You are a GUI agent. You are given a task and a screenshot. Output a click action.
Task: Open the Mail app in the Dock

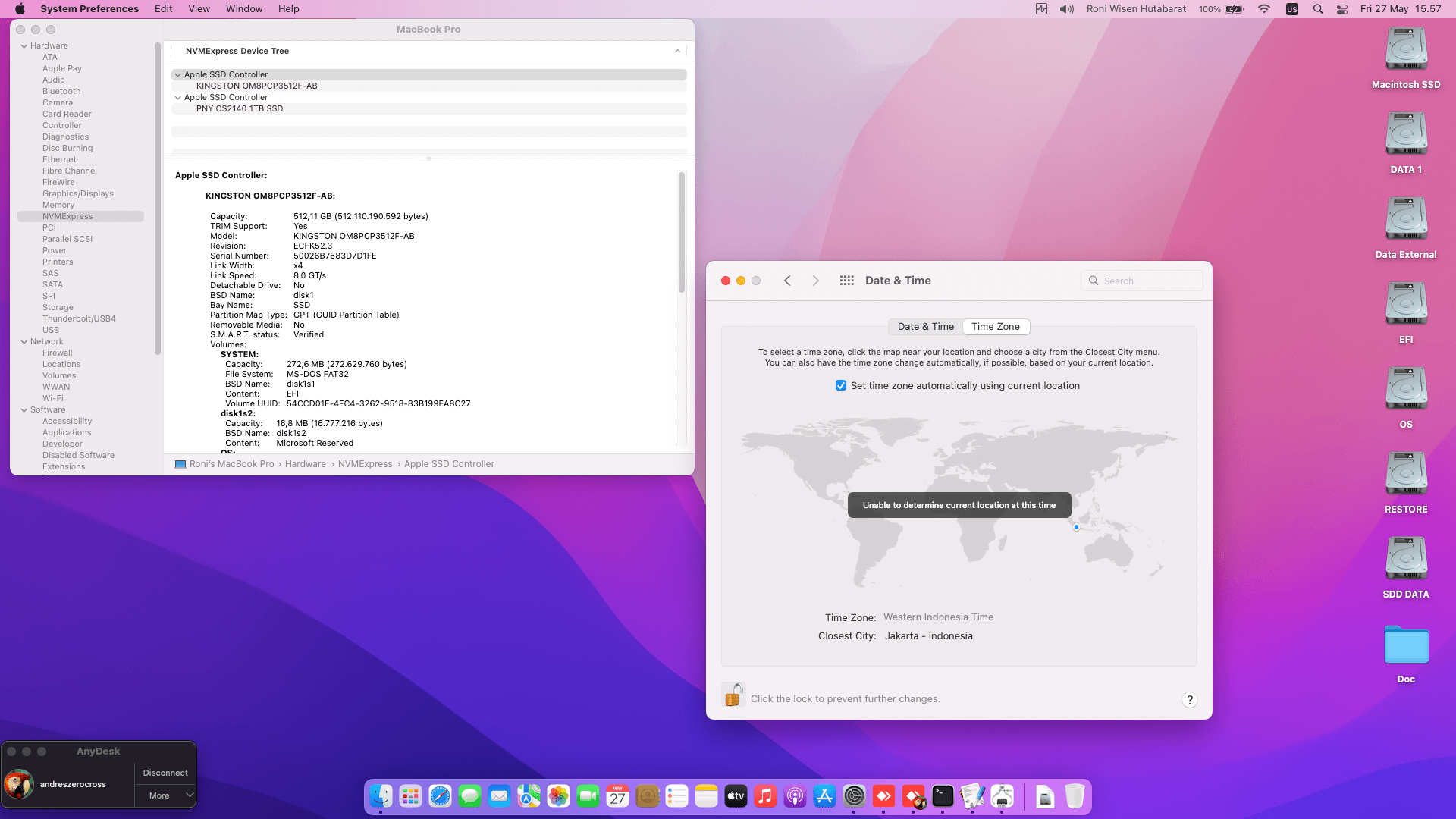coord(499,796)
